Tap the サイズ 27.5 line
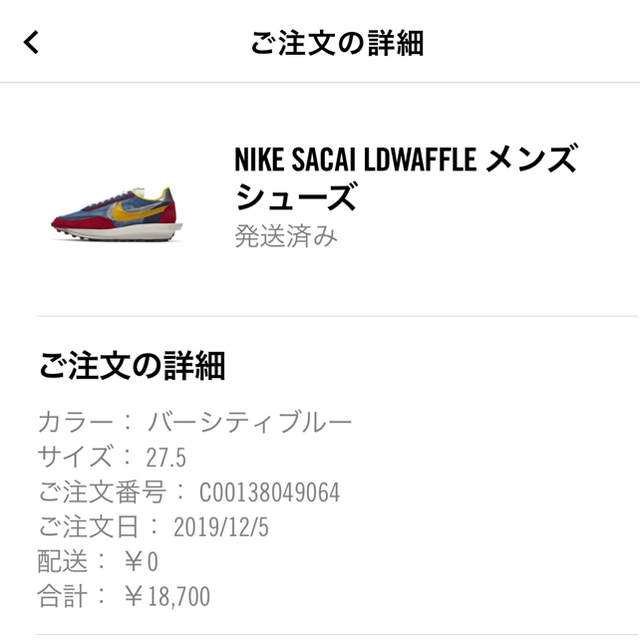640x640 pixels. coord(112,457)
